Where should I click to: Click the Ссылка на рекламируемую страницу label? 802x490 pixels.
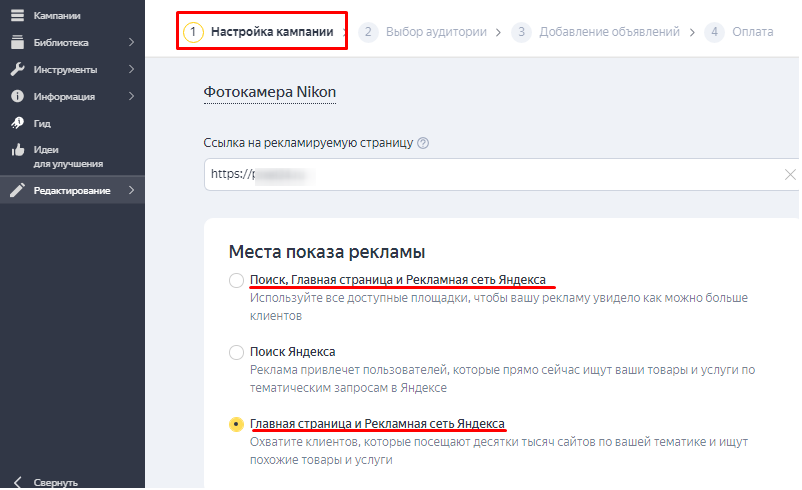(x=308, y=143)
